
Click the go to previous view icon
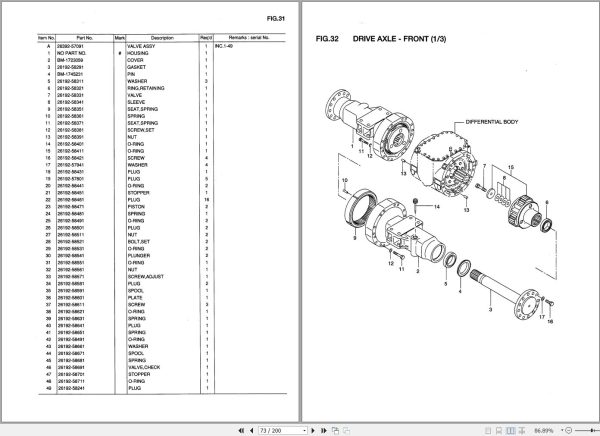point(335,430)
